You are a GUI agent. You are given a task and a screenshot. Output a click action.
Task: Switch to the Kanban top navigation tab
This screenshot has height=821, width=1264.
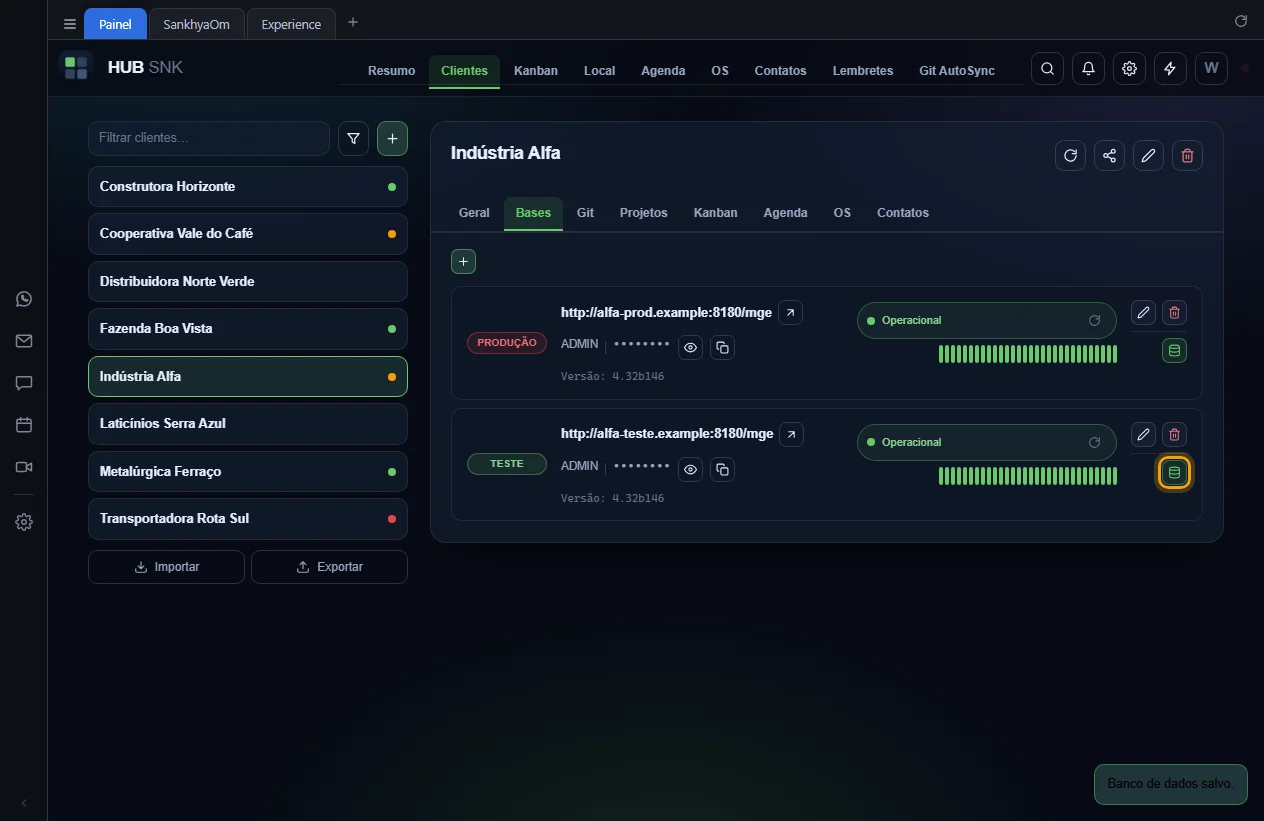pyautogui.click(x=536, y=71)
